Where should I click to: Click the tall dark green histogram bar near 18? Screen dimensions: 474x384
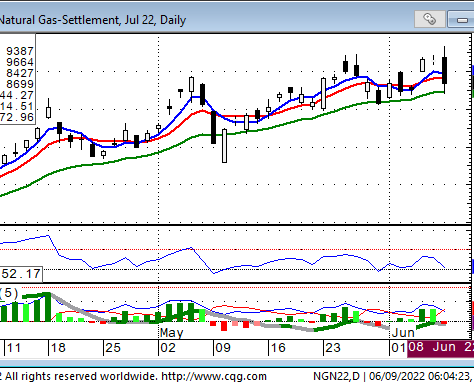(47, 307)
